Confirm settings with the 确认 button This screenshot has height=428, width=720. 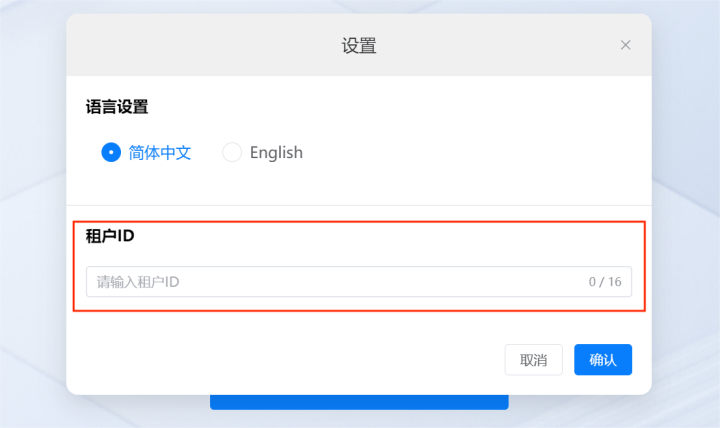click(603, 360)
